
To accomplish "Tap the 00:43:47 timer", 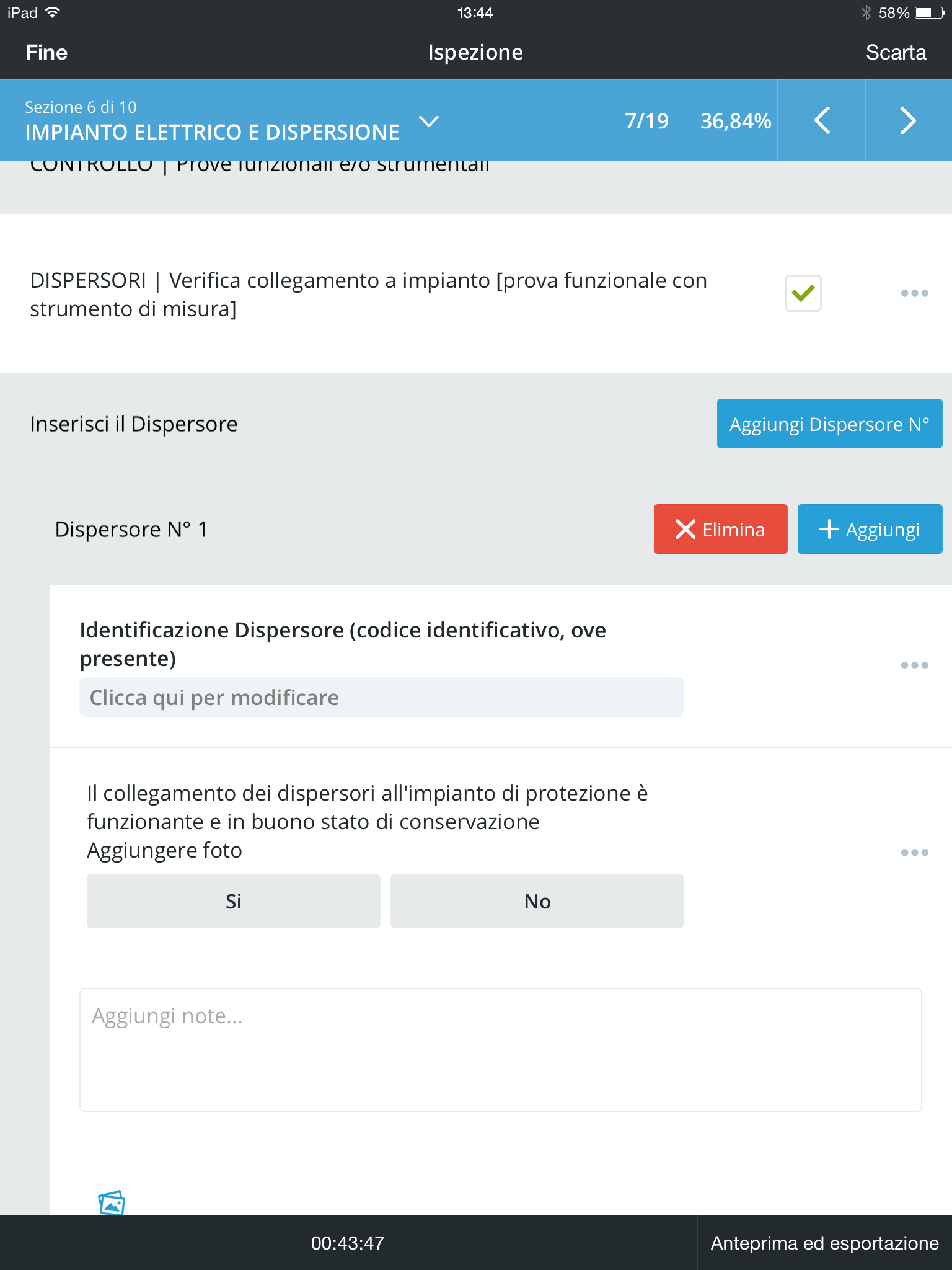I will click(x=348, y=1243).
